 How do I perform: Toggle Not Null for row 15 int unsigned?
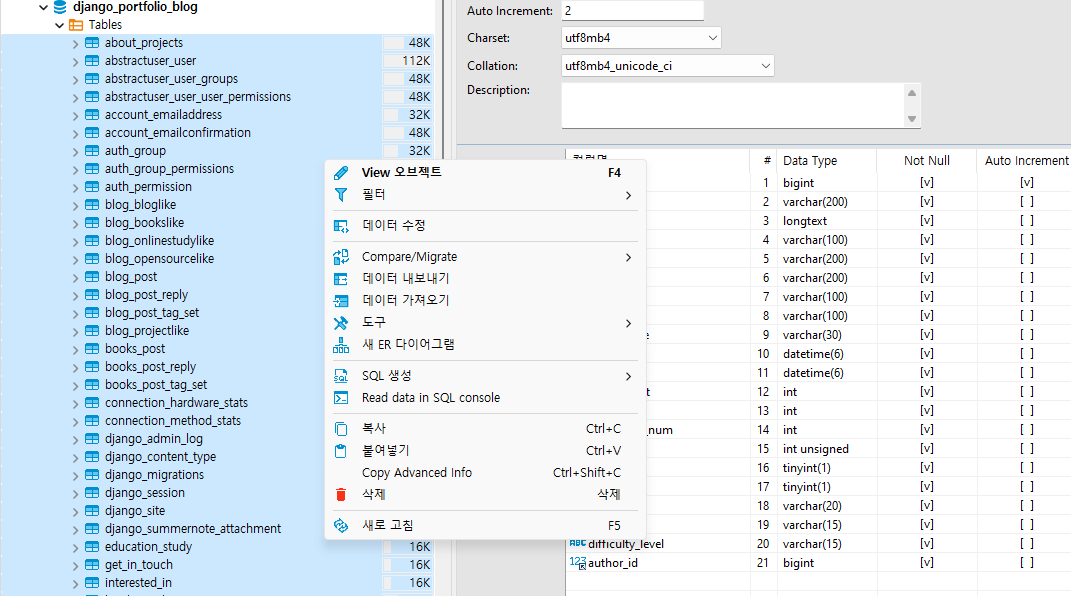(927, 449)
